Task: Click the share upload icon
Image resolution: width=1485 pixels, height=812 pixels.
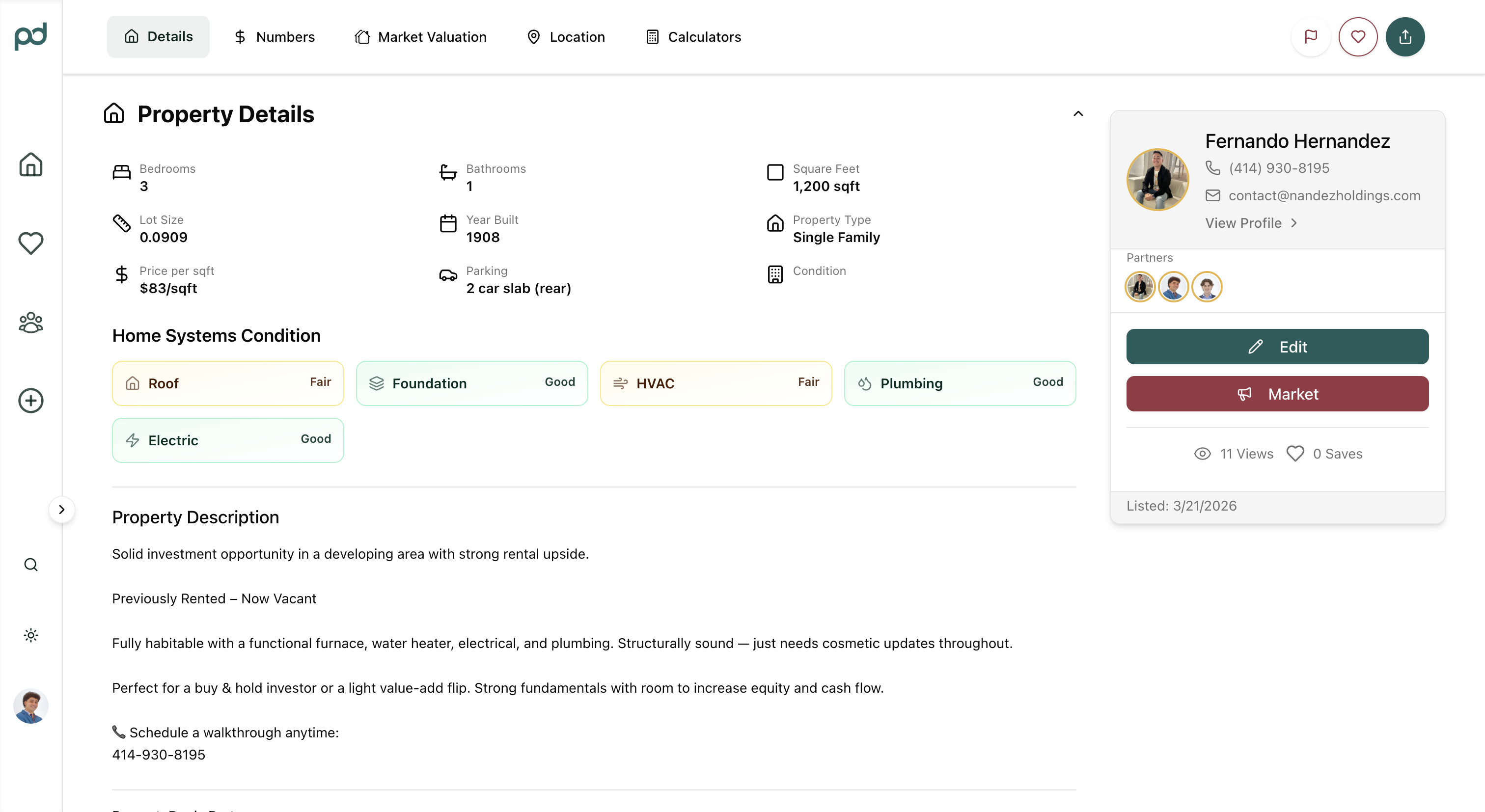Action: pos(1405,37)
